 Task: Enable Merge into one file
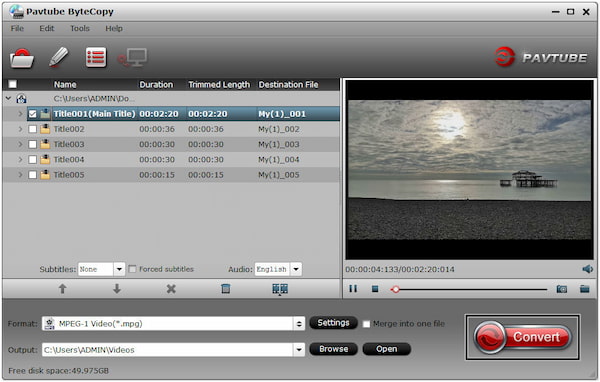click(366, 324)
